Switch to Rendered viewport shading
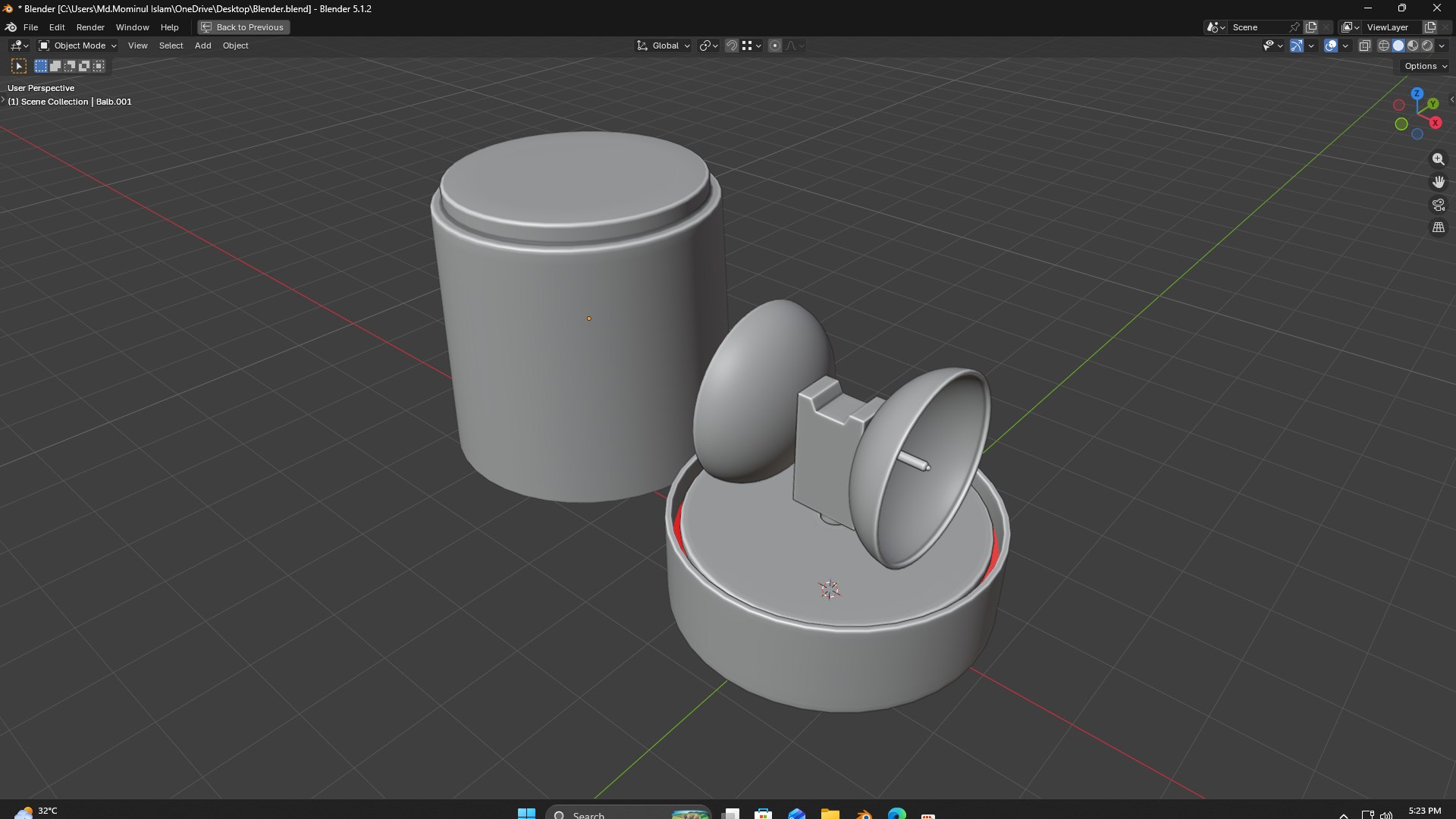Image resolution: width=1456 pixels, height=819 pixels. [1427, 45]
